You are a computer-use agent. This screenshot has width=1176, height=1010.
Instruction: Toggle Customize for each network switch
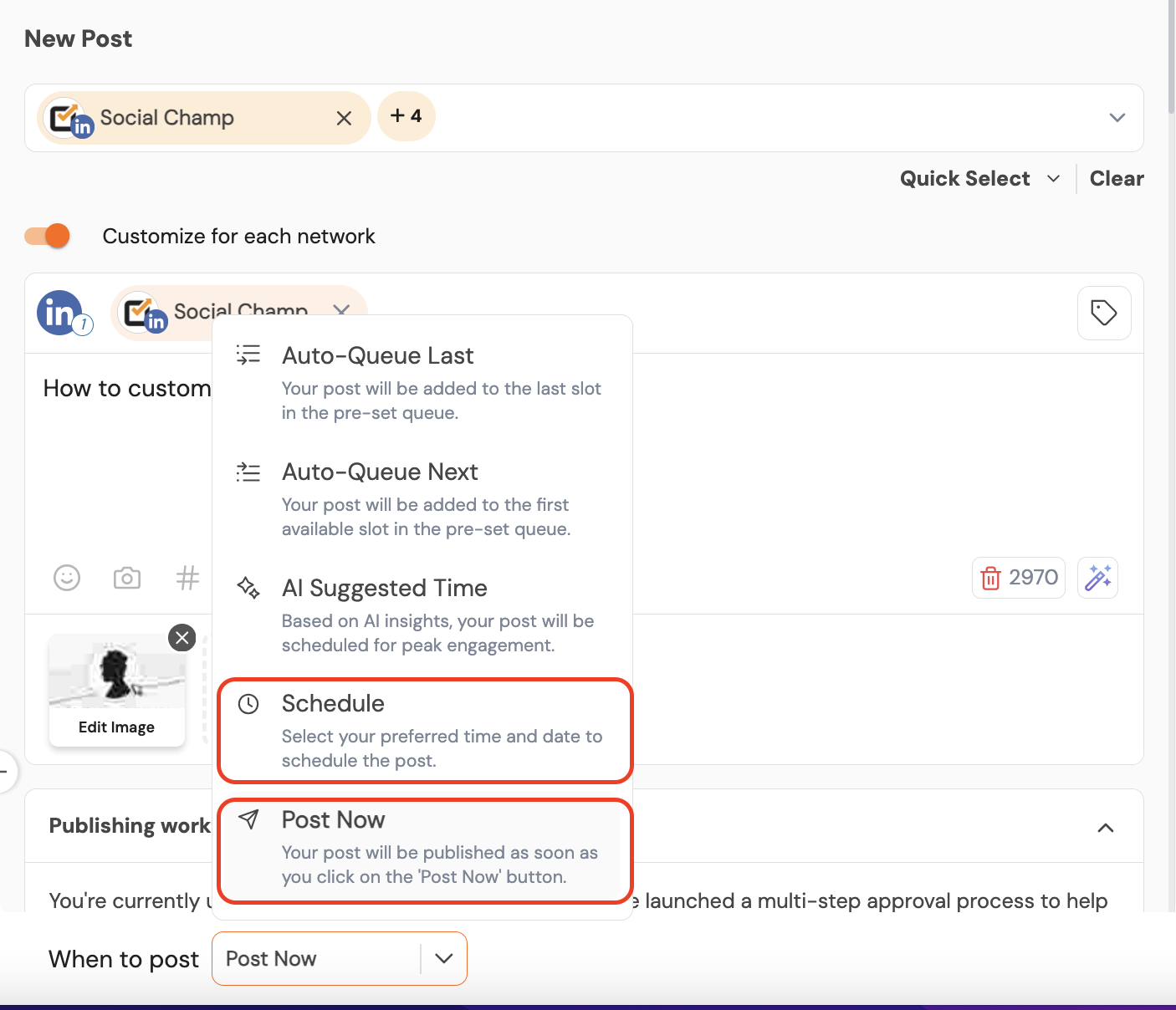pyautogui.click(x=48, y=237)
